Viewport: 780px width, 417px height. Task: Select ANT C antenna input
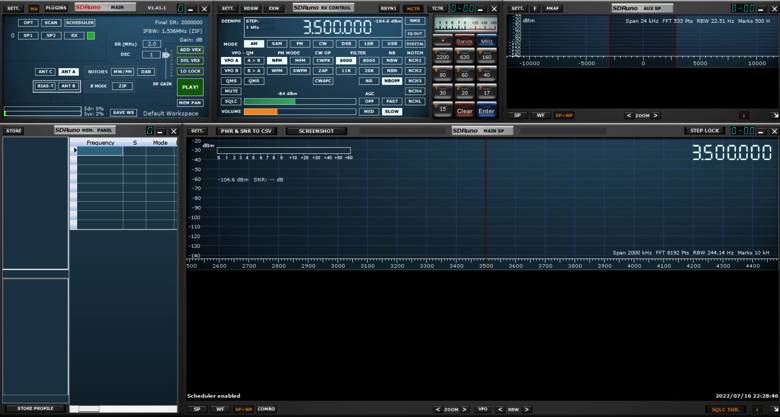45,72
